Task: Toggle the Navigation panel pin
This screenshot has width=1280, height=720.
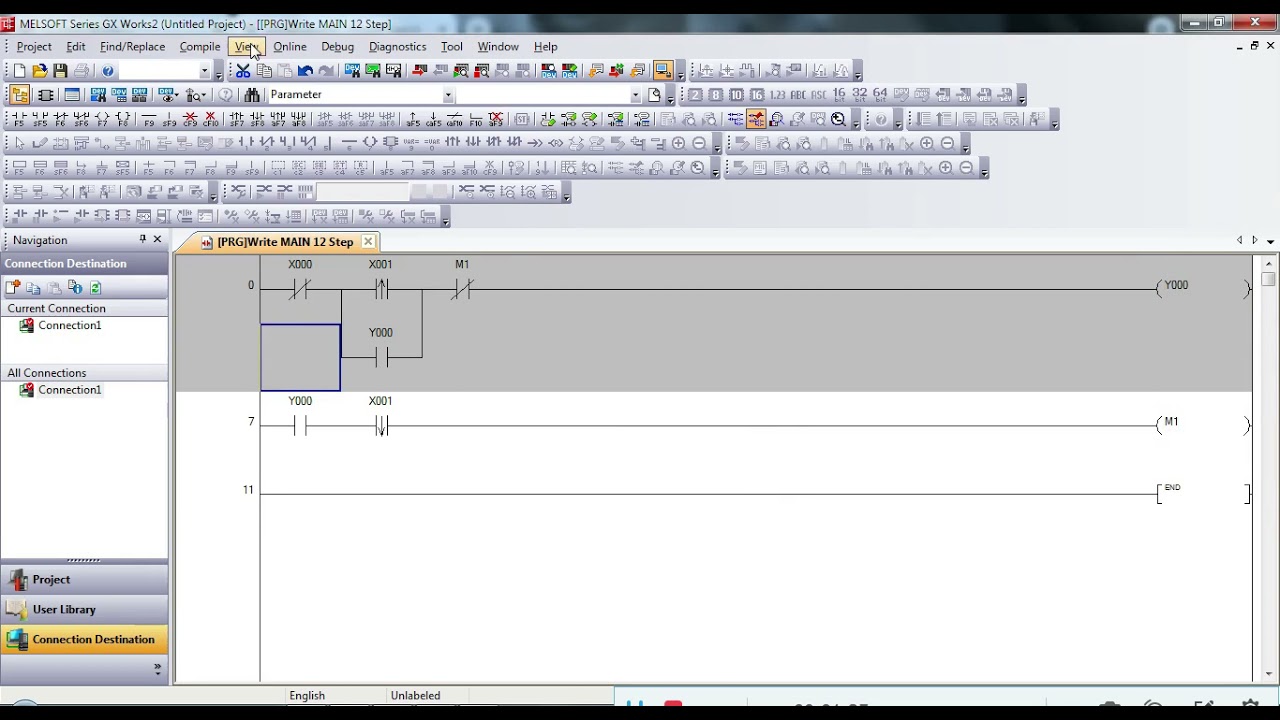Action: [x=142, y=240]
